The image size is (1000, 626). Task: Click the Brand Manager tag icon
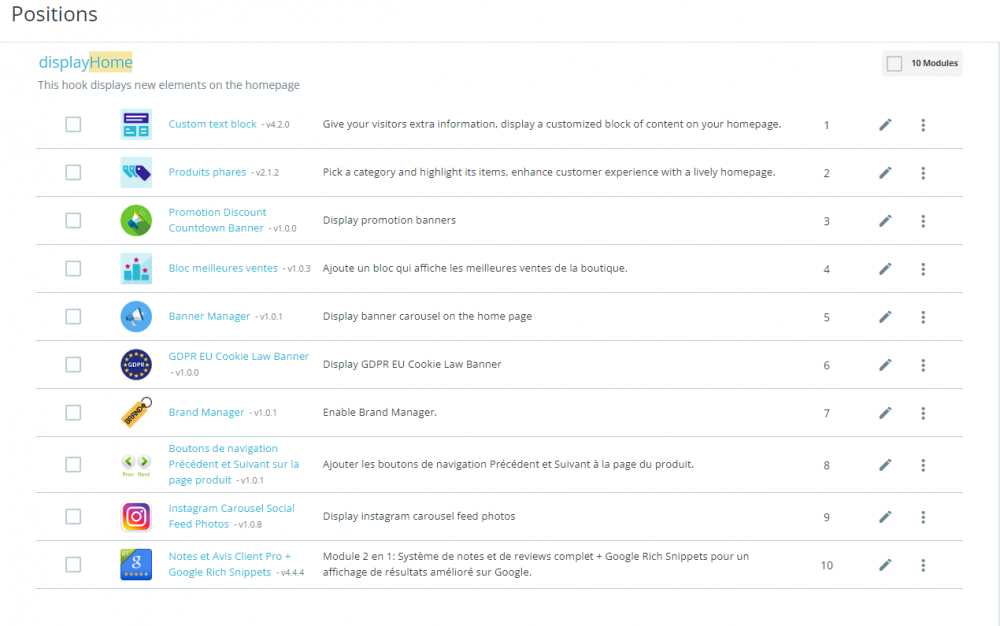[136, 412]
